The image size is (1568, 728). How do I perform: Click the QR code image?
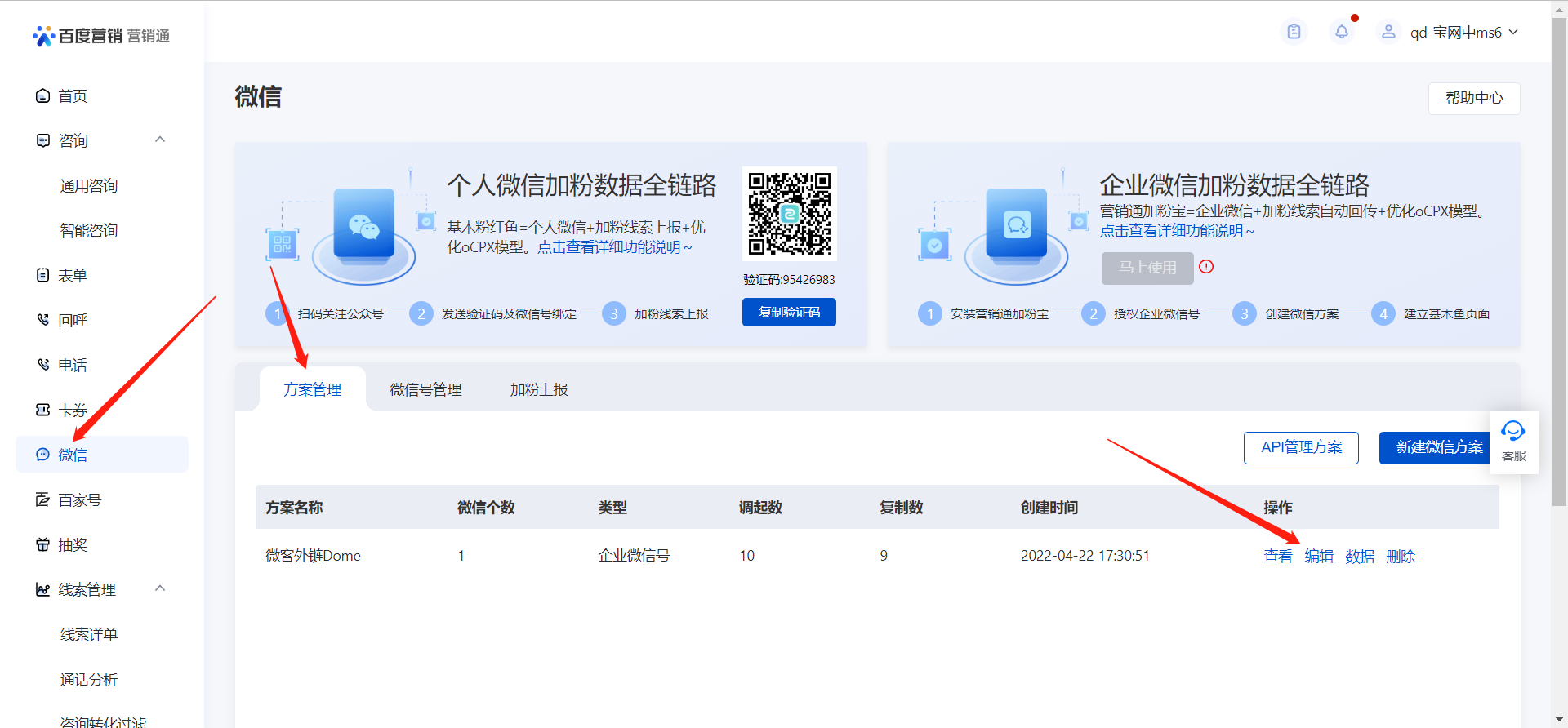tap(789, 214)
